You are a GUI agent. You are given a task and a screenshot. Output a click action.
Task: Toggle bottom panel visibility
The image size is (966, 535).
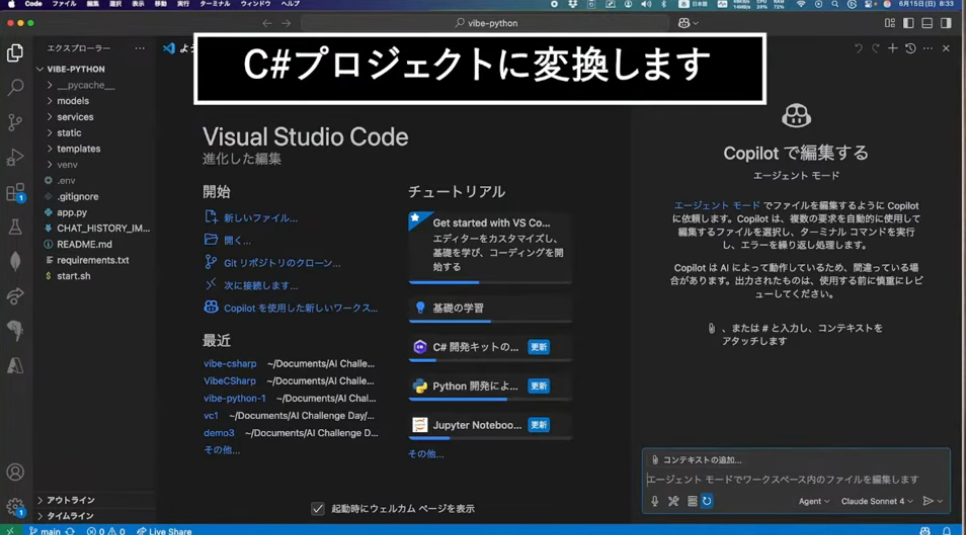coord(927,23)
